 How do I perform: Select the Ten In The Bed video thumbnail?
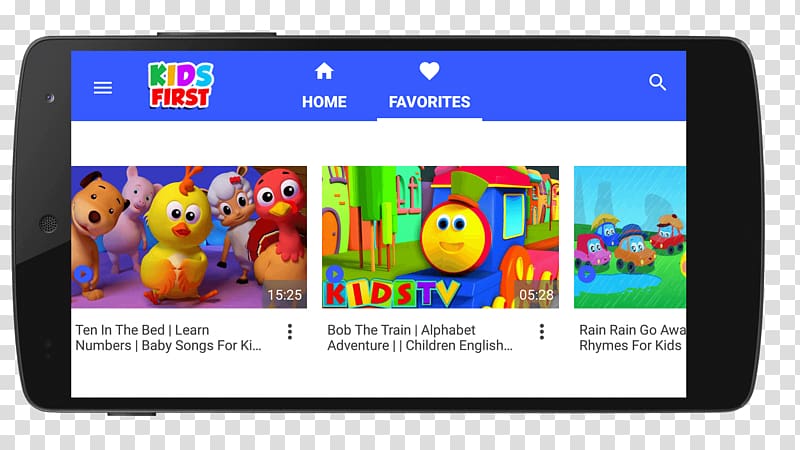tap(189, 237)
